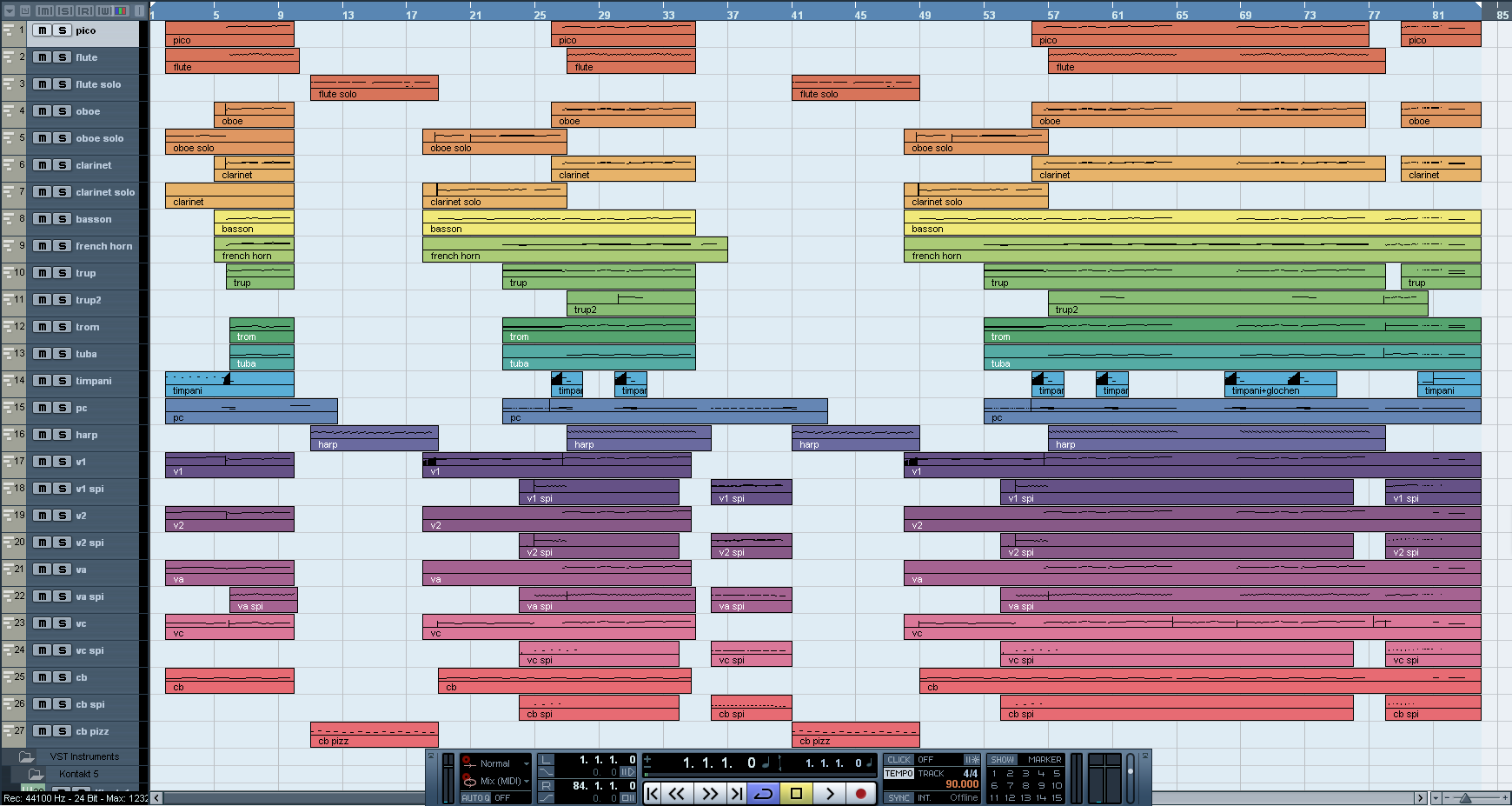Open the track color selector in track list header
The width and height of the screenshot is (1512, 806).
tap(120, 10)
